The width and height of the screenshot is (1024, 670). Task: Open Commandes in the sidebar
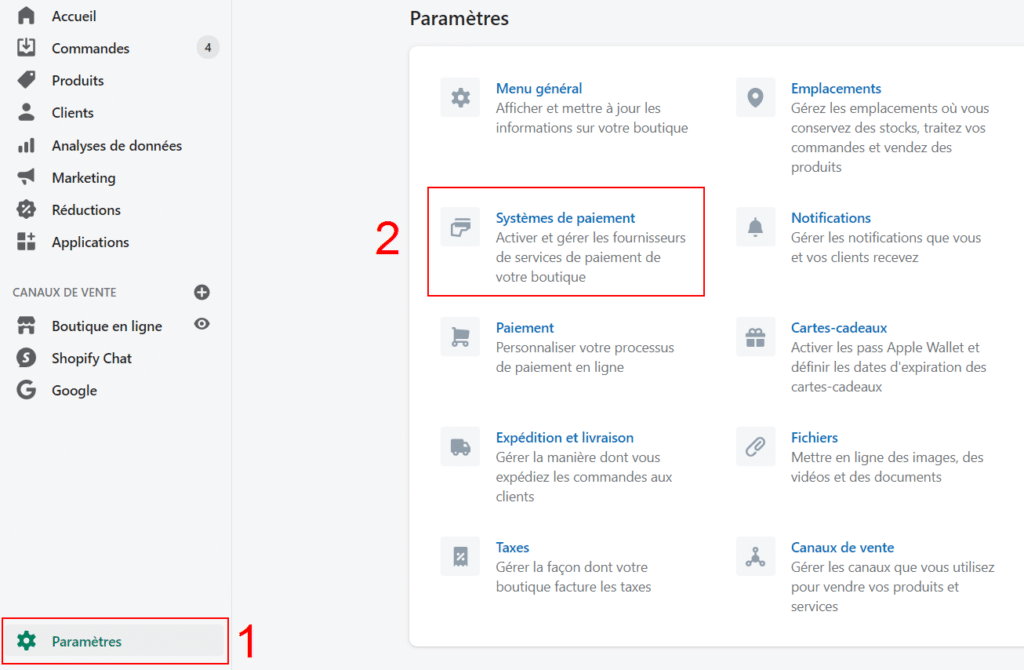pos(90,48)
